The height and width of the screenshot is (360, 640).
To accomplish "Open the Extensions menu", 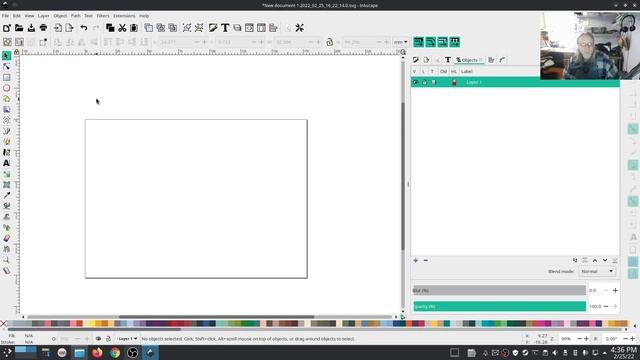I will tap(124, 16).
